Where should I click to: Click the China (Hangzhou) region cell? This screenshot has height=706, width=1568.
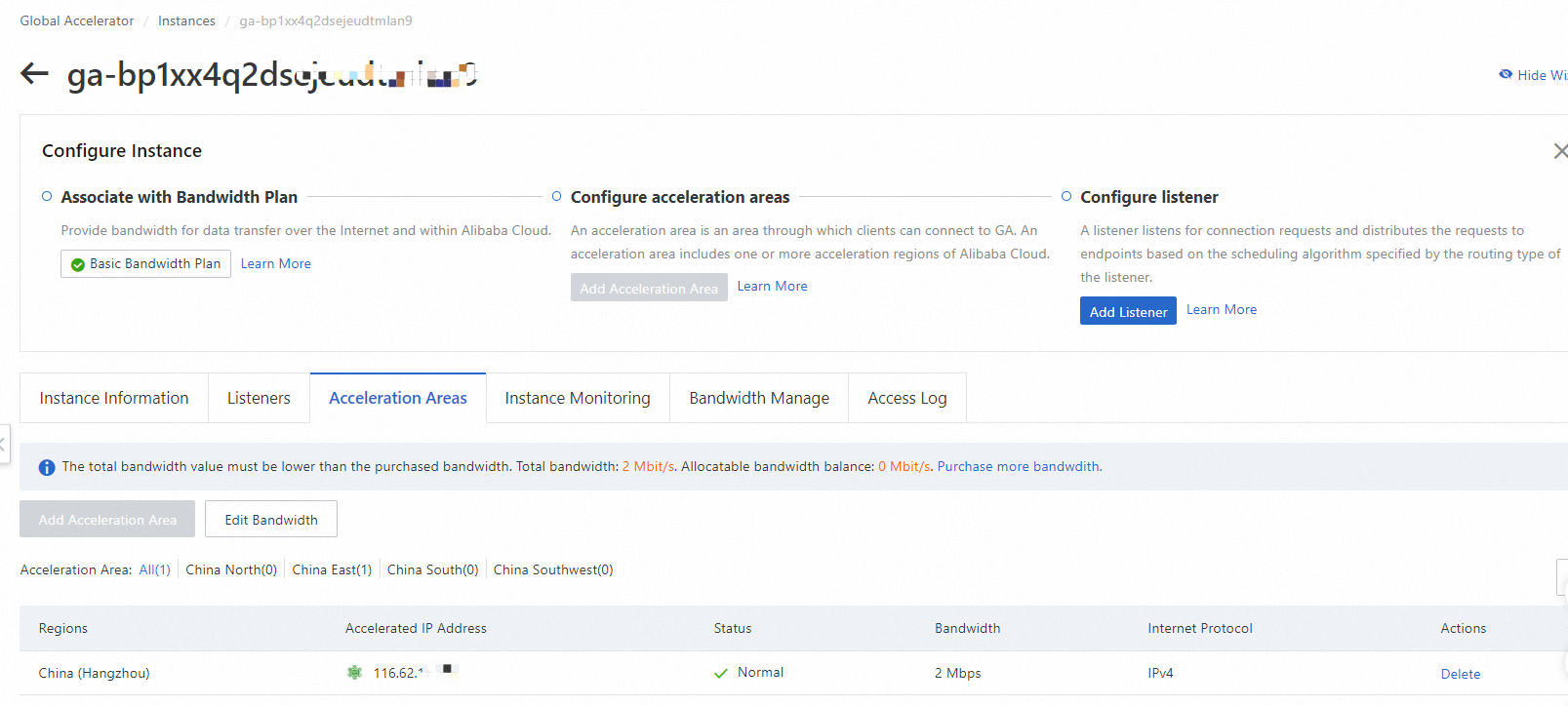(94, 673)
